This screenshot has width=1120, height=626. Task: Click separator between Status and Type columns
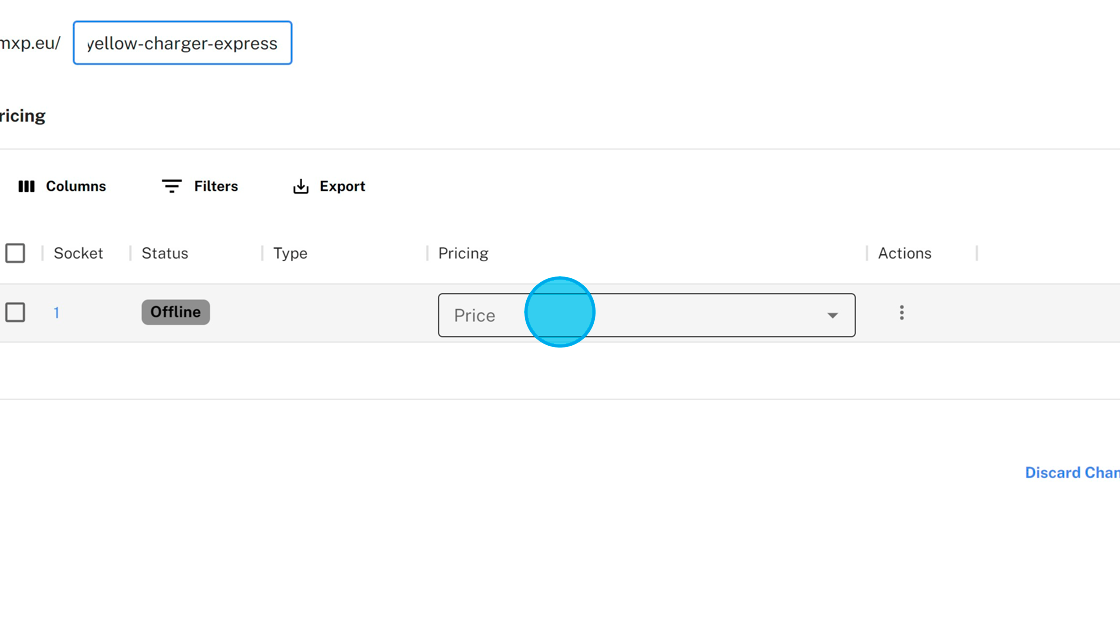(x=262, y=254)
